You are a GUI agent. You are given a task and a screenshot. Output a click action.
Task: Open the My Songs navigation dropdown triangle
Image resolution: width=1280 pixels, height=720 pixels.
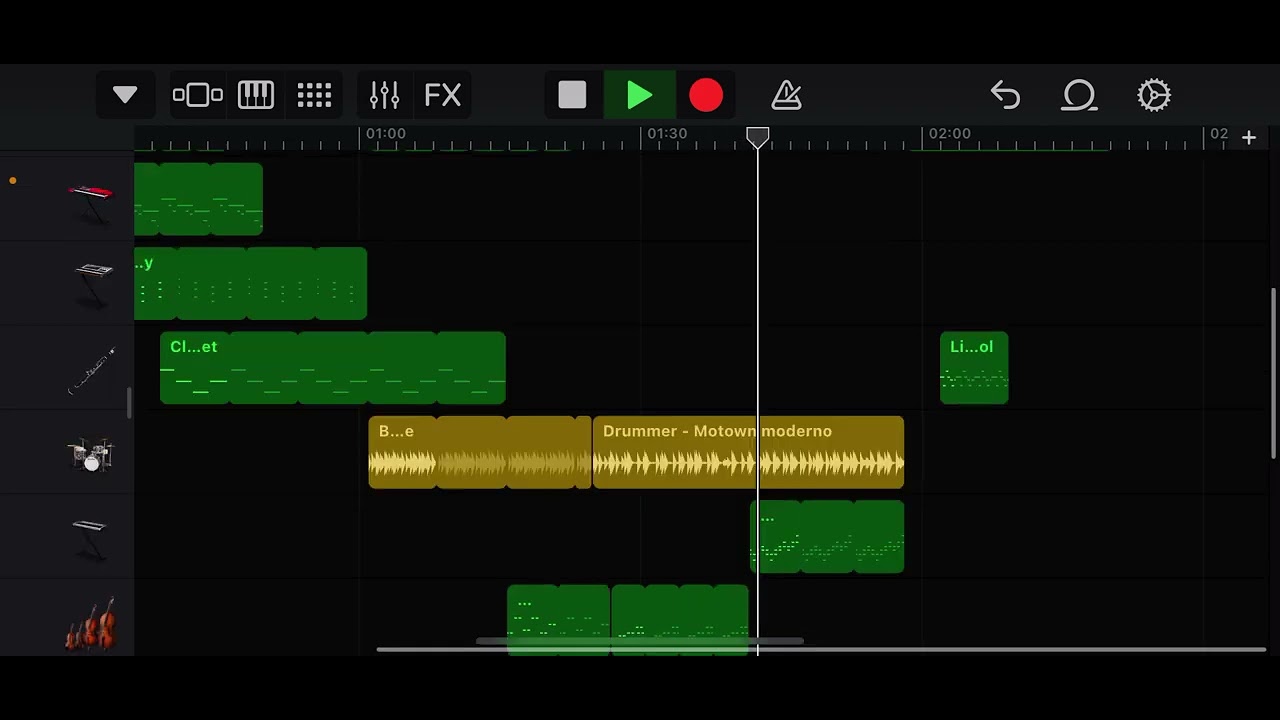click(x=125, y=95)
